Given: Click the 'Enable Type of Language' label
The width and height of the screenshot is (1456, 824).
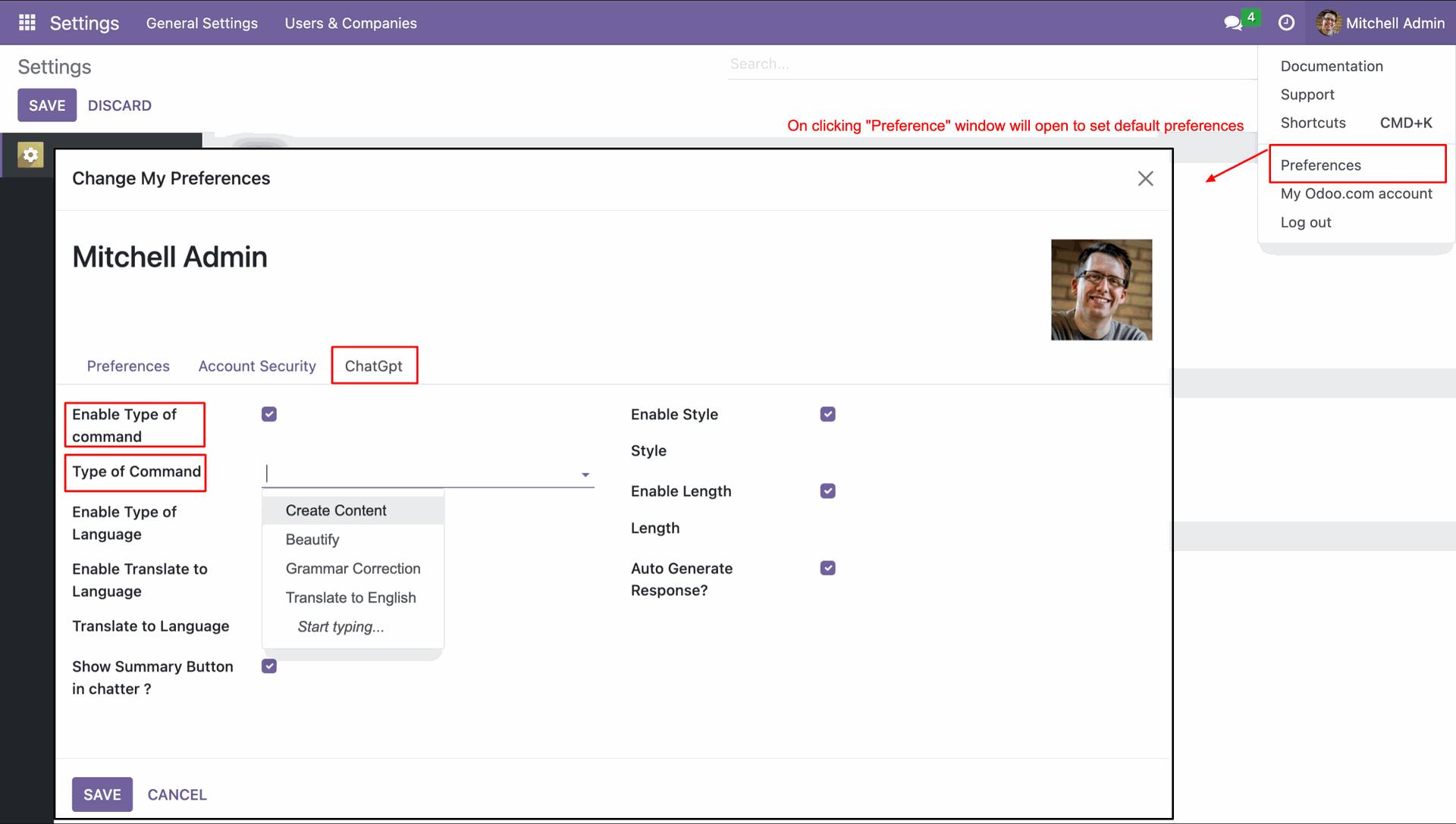Looking at the screenshot, I should pyautogui.click(x=124, y=523).
